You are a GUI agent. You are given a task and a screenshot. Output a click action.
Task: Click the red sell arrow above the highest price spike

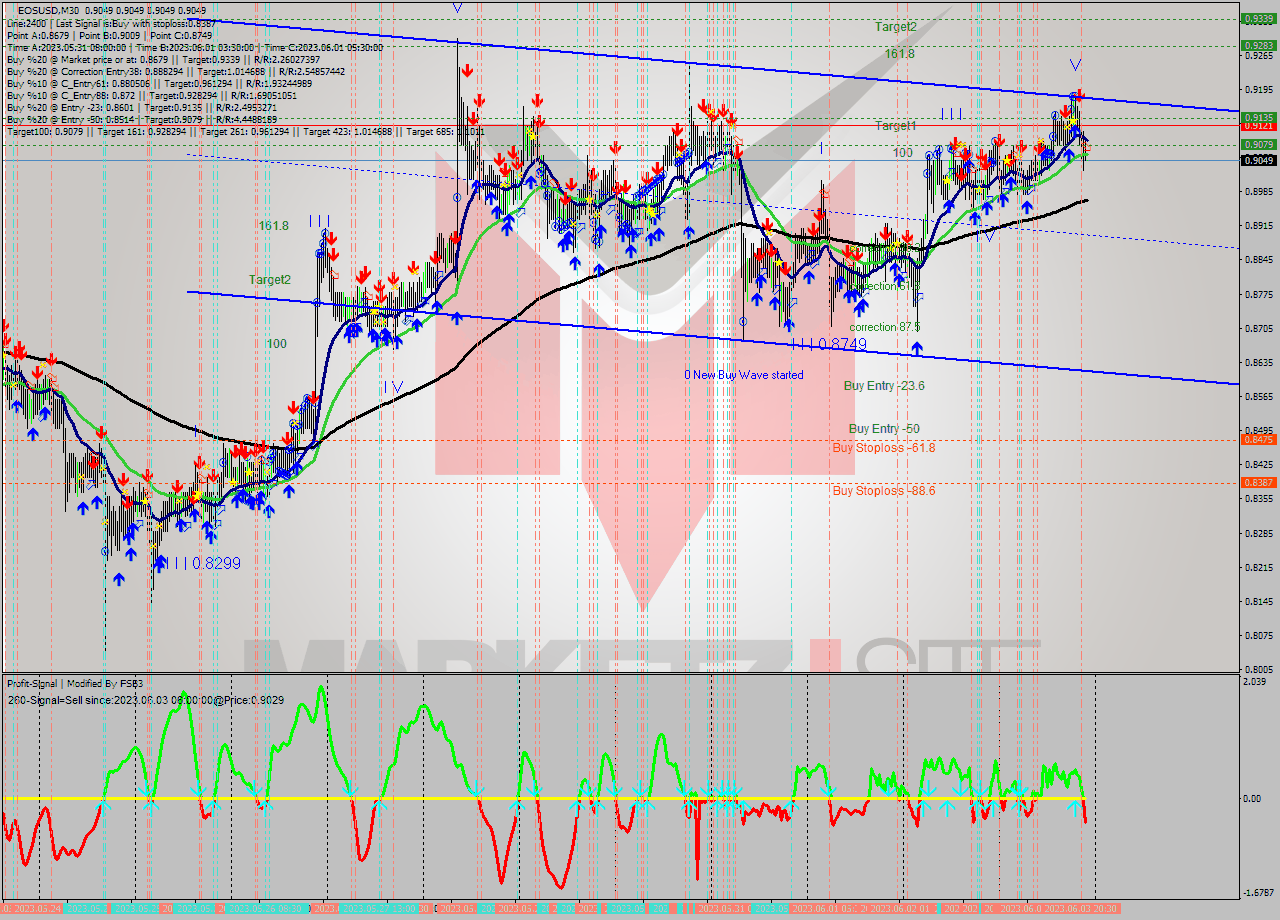coord(467,71)
